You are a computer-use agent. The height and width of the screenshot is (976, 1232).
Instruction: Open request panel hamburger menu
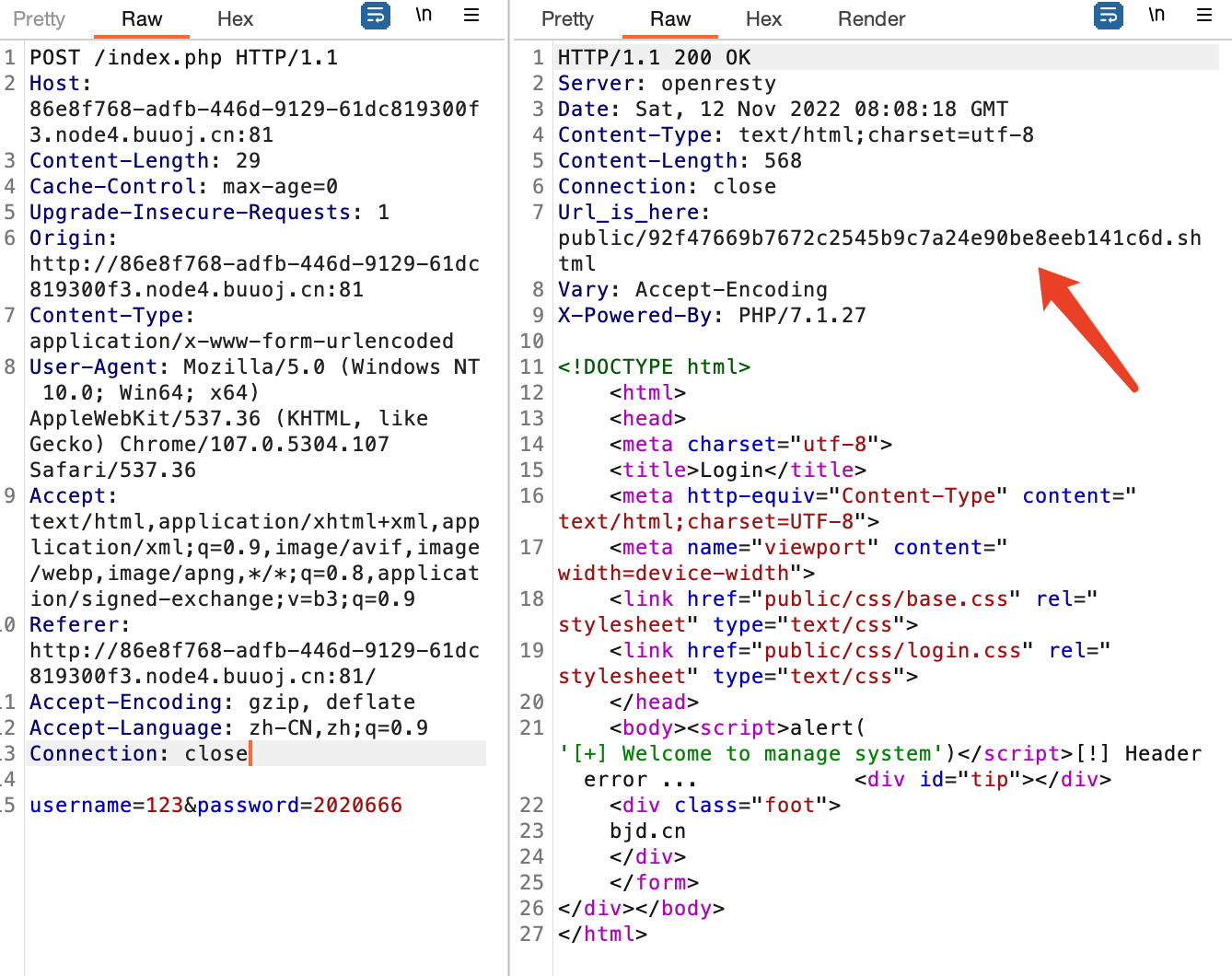[x=471, y=15]
